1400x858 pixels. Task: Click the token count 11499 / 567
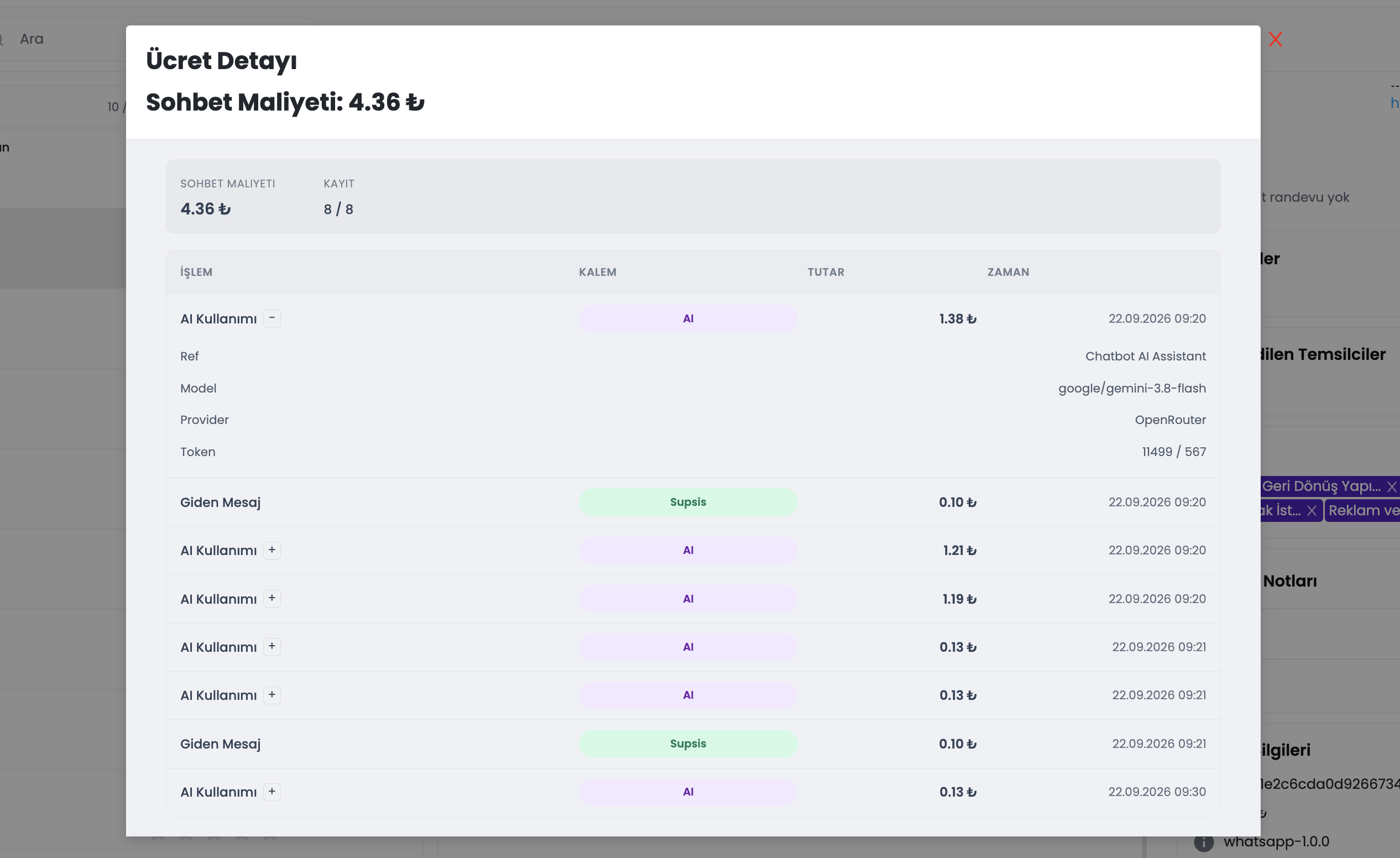[x=1174, y=452]
